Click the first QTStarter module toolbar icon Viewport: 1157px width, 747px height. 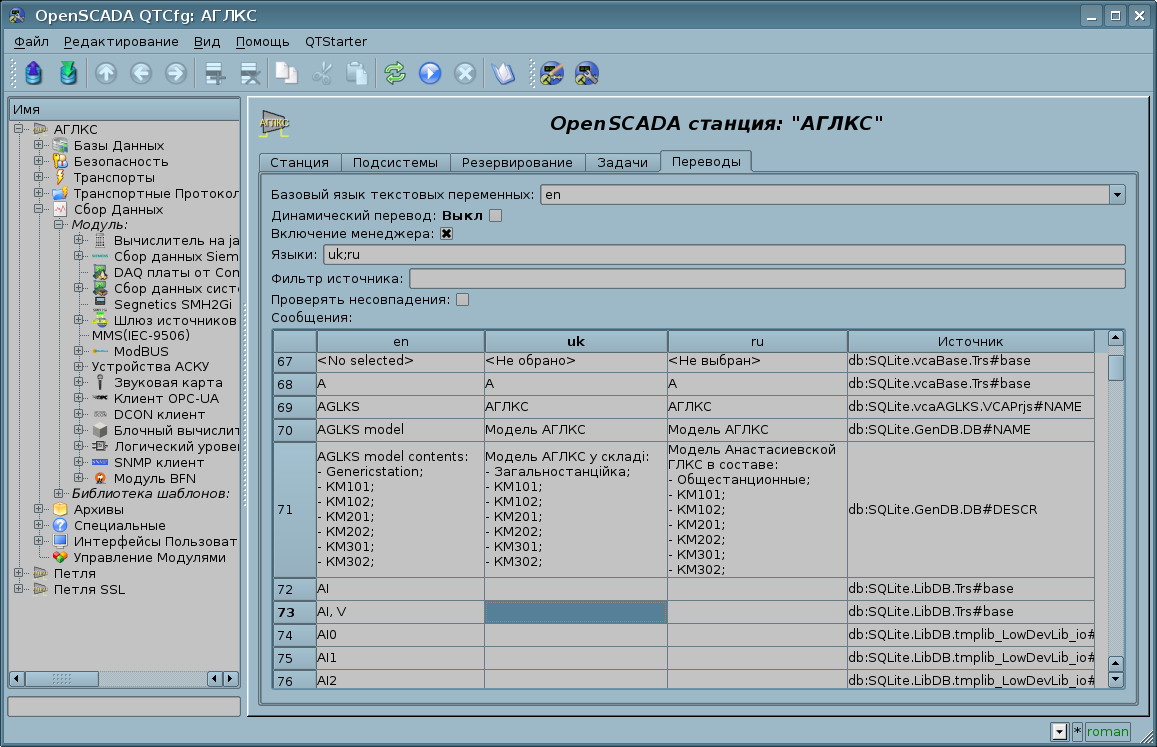[552, 73]
